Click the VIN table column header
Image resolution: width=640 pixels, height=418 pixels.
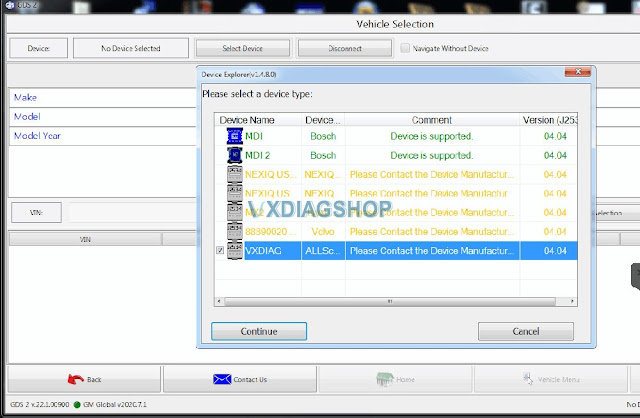[85, 239]
